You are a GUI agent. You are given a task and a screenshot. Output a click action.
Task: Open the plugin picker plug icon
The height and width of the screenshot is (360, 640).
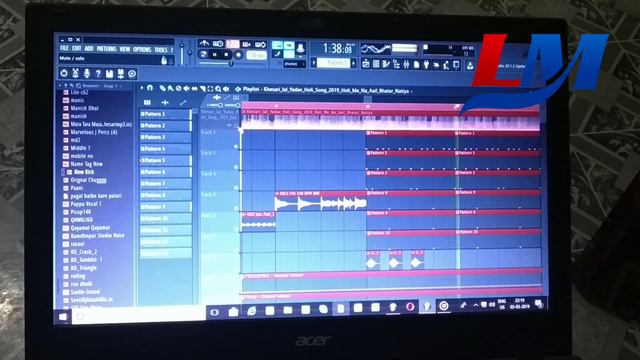pos(426,64)
